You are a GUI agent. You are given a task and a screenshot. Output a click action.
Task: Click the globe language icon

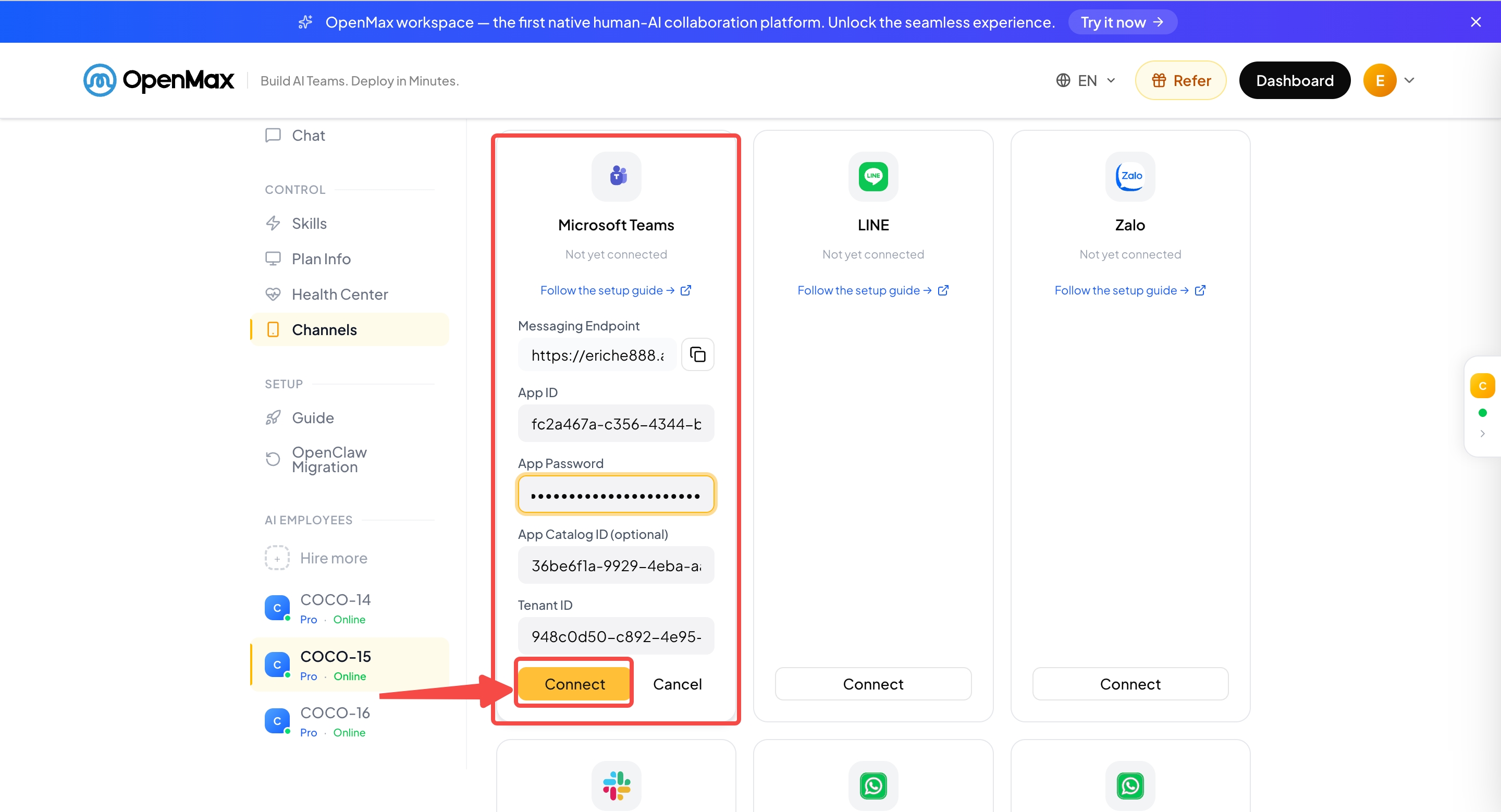pos(1063,80)
